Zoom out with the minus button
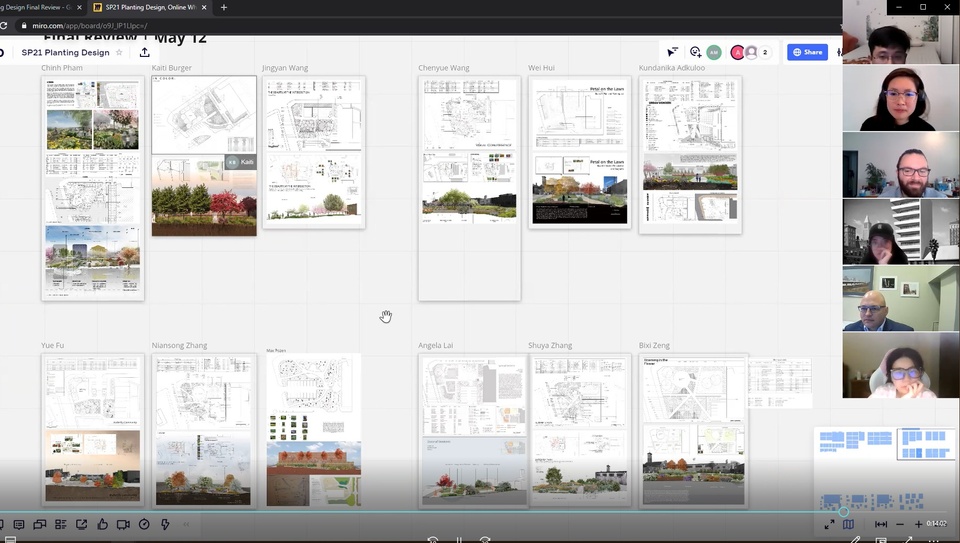960x543 pixels. tap(900, 525)
